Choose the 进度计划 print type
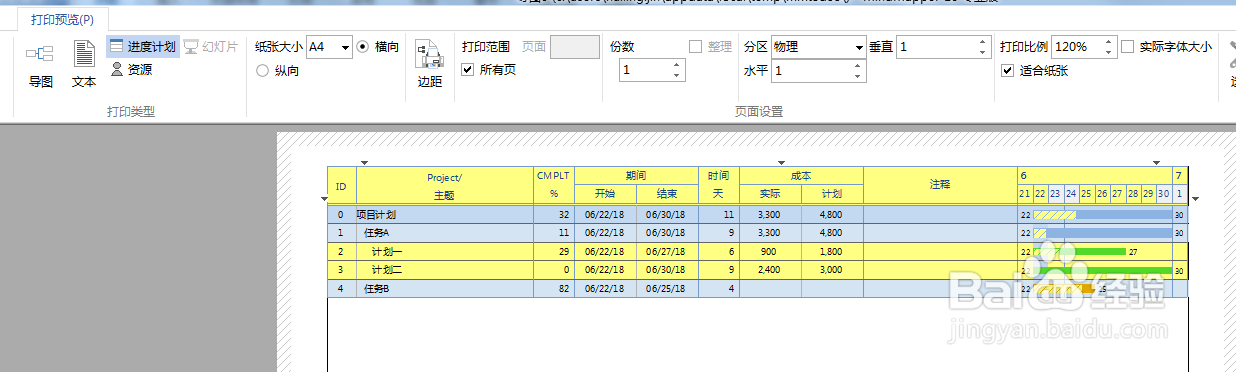 click(142, 46)
